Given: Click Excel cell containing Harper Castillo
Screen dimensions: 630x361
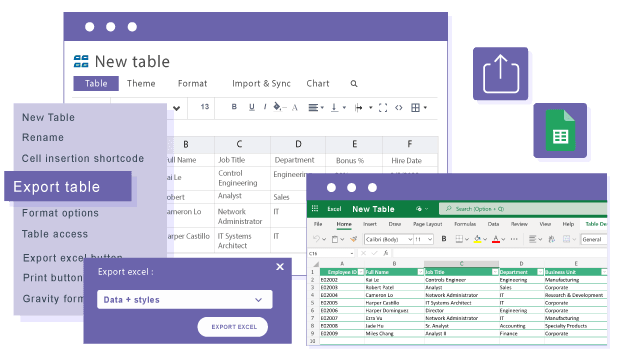Looking at the screenshot, I should 394,303.
